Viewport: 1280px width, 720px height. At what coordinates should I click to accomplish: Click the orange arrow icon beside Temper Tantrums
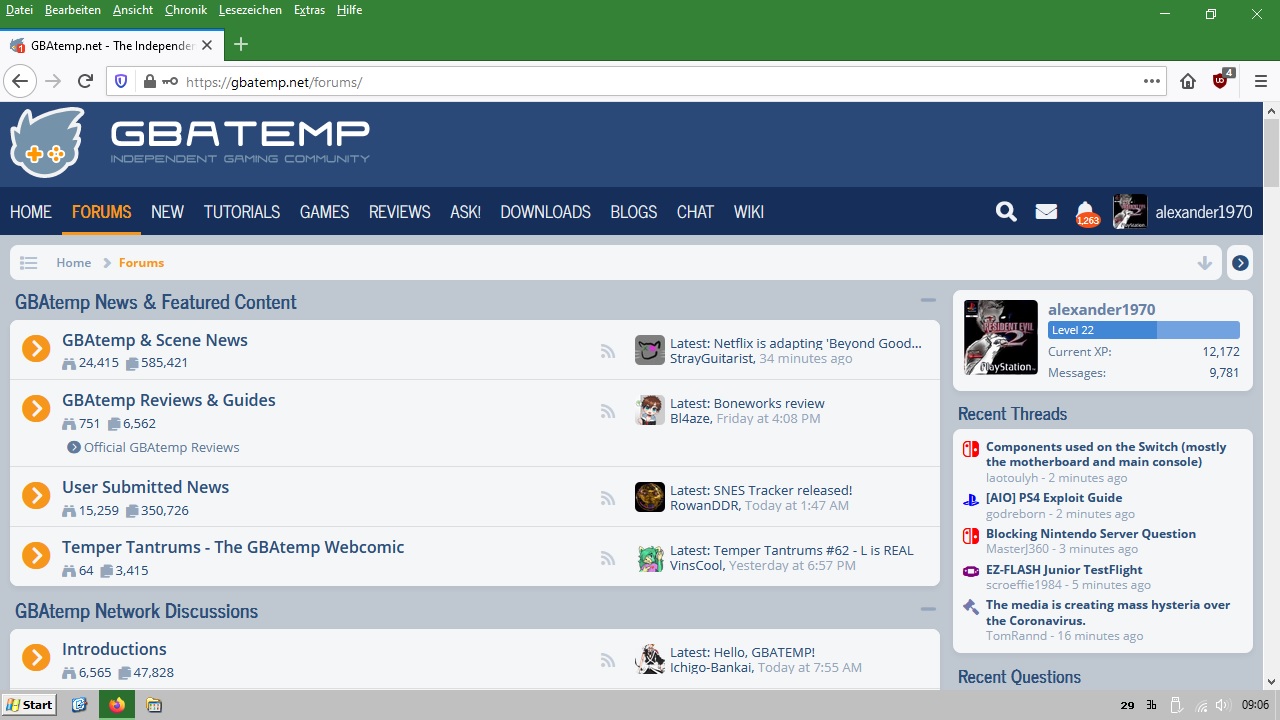coord(36,555)
